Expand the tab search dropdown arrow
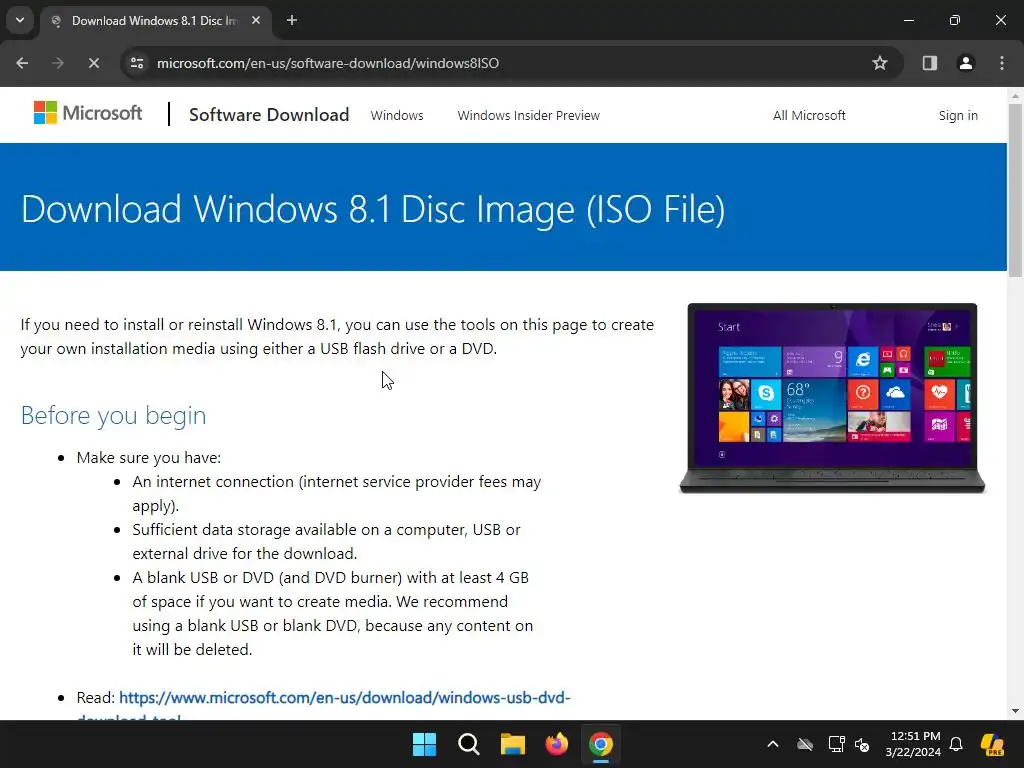 pyautogui.click(x=20, y=20)
